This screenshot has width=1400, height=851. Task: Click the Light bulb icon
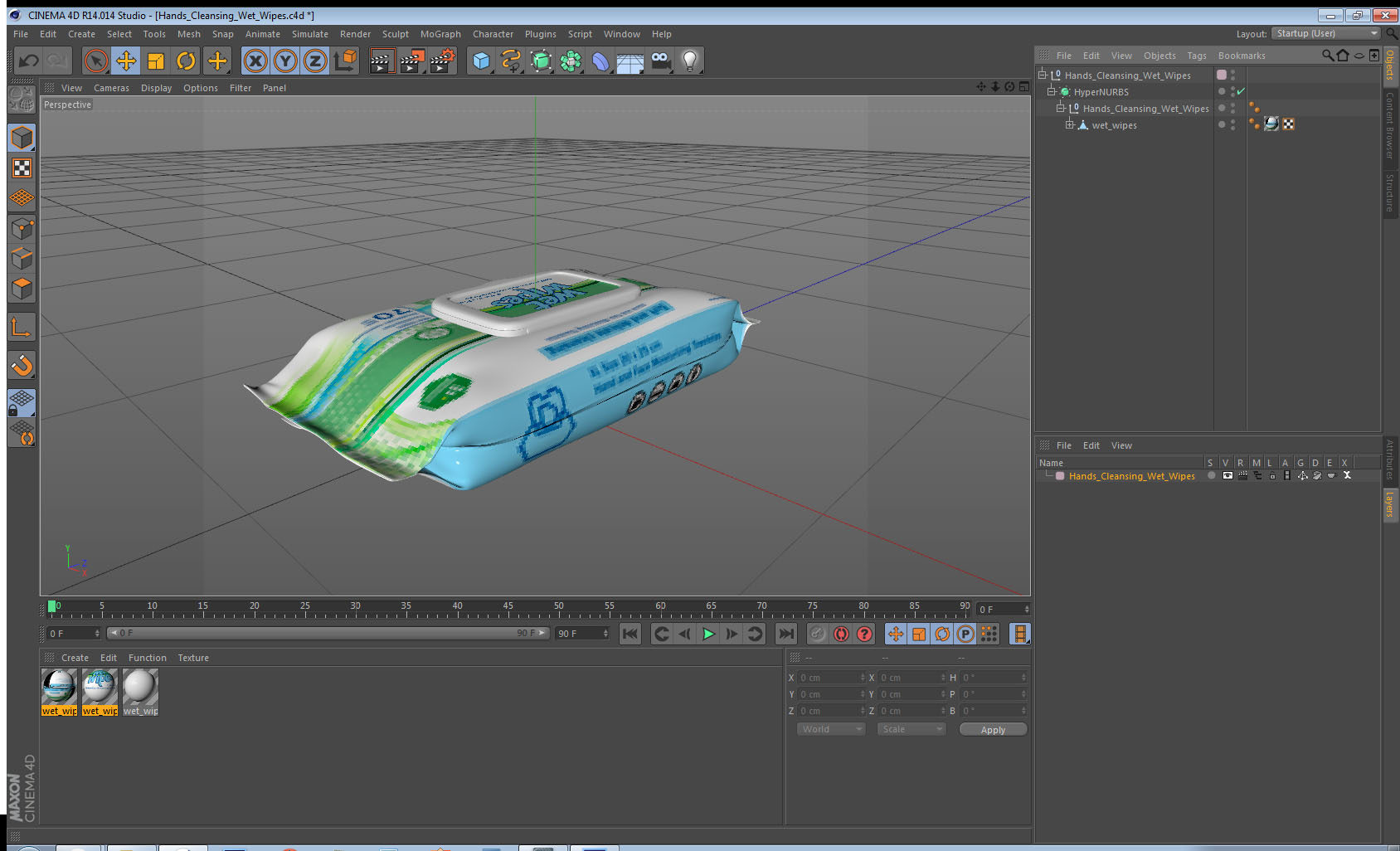coord(690,61)
